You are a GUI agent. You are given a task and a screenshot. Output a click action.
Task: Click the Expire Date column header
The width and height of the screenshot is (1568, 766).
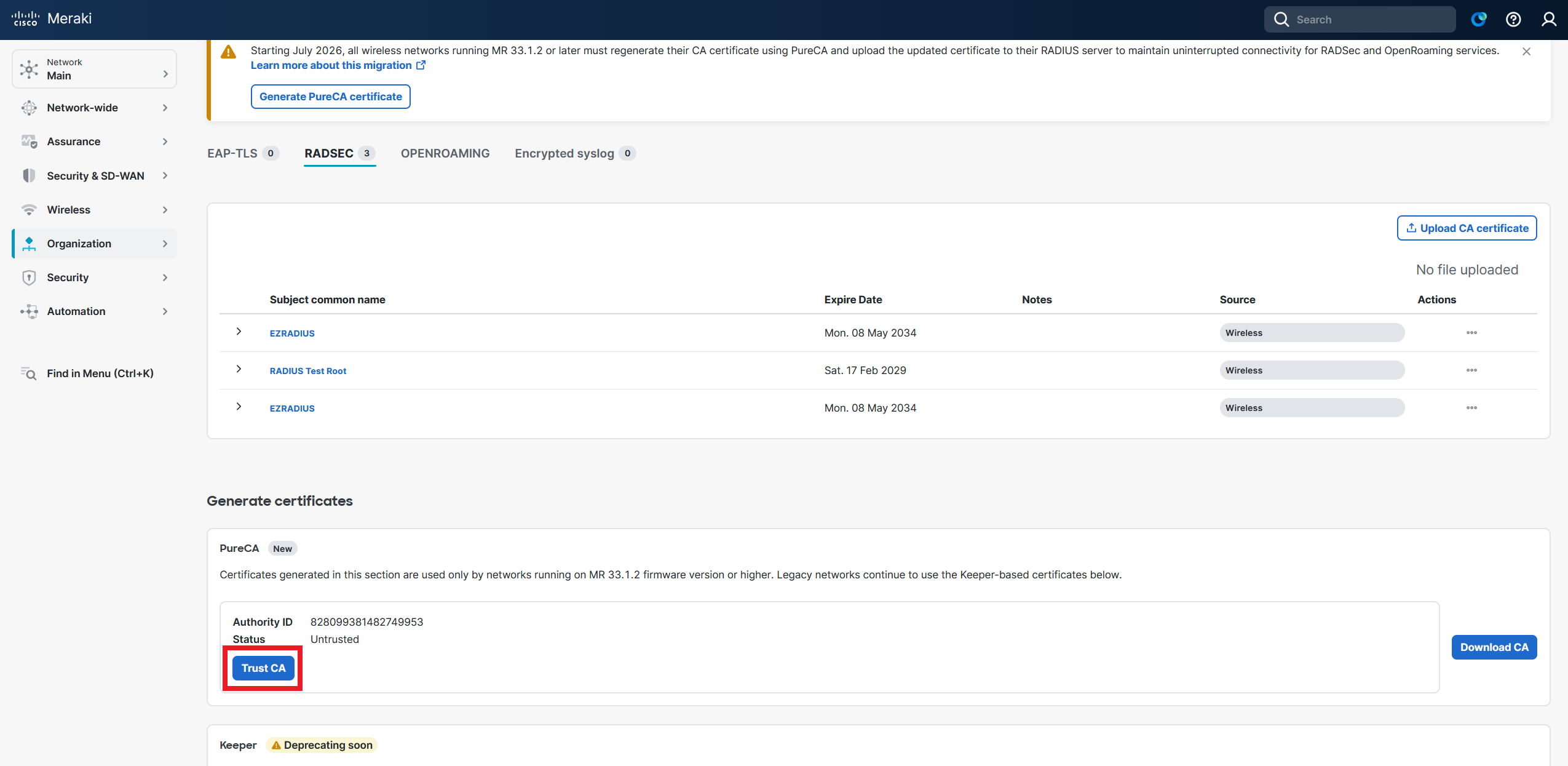[x=853, y=300]
